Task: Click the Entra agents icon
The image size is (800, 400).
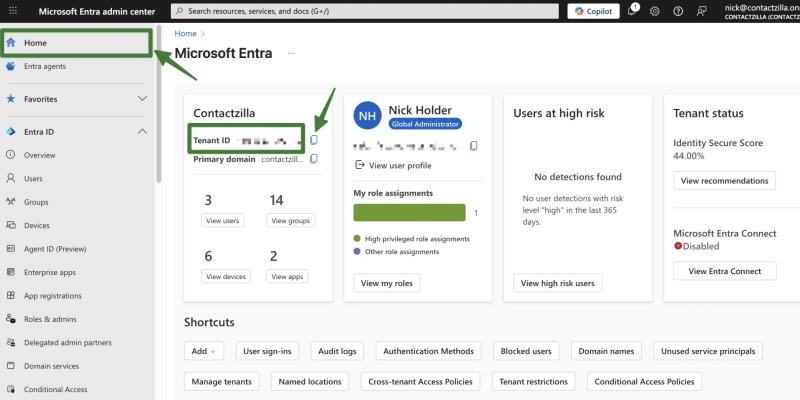Action: pos(11,66)
